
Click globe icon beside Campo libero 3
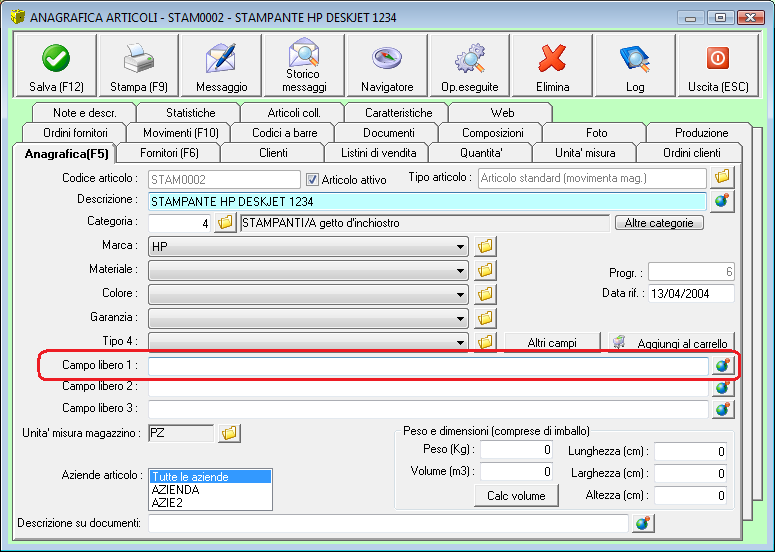723,409
